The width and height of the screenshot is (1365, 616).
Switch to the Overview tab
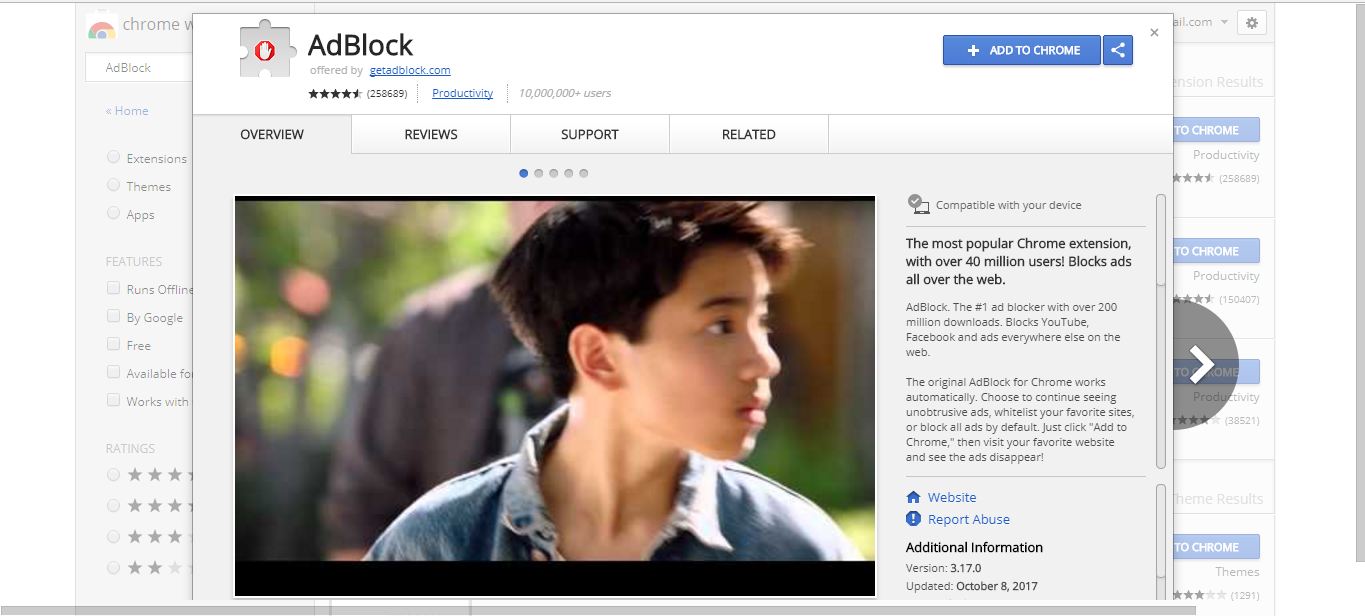(272, 134)
